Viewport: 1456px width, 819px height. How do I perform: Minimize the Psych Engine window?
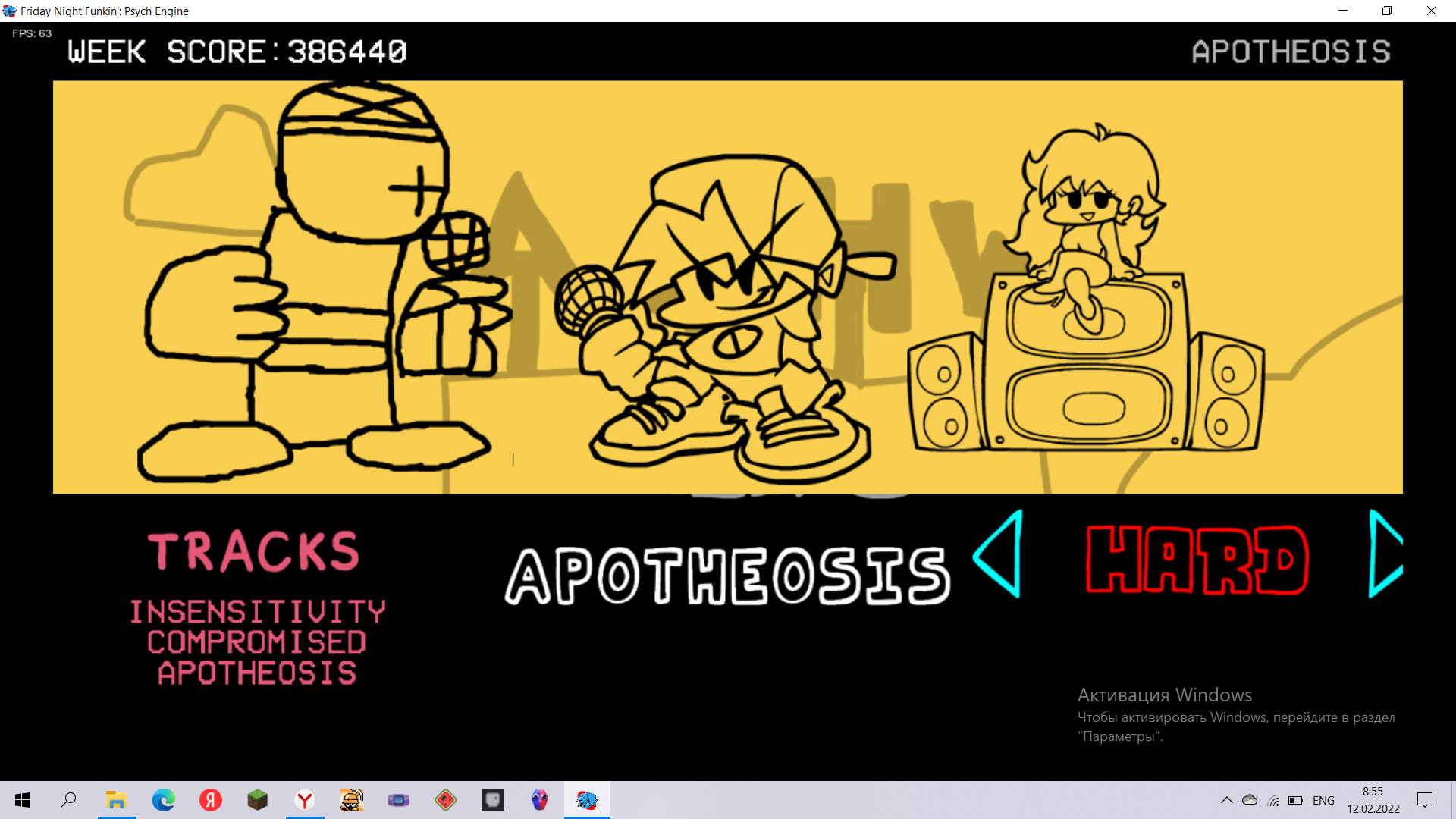(1343, 11)
